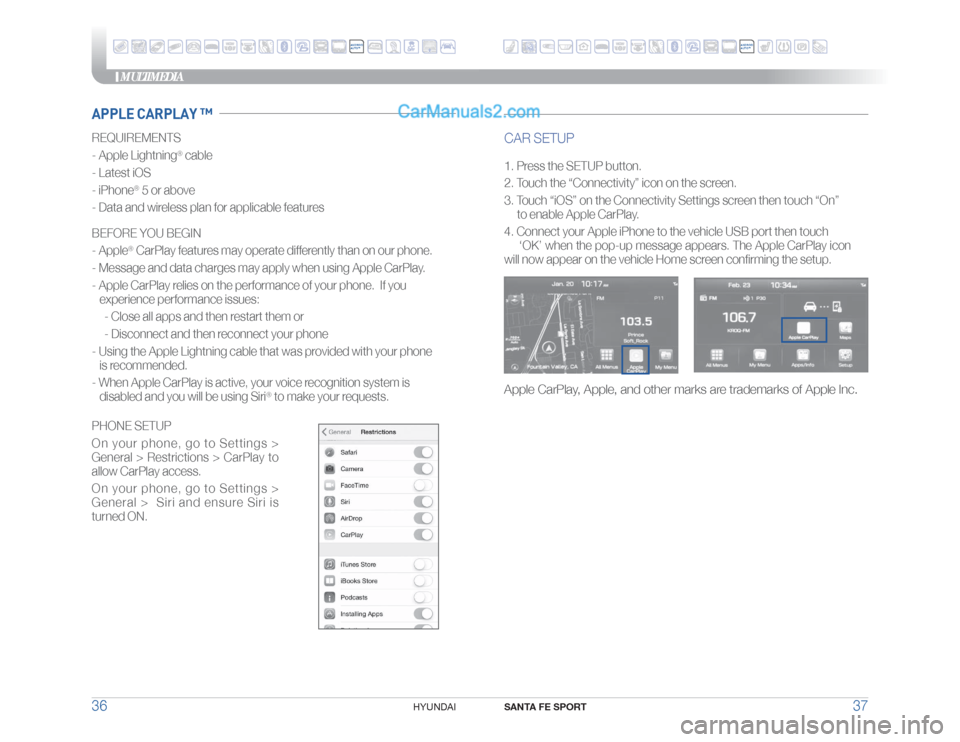This screenshot has height=742, width=960.
Task: Click the Installing Apps icon
Action: coord(329,614)
